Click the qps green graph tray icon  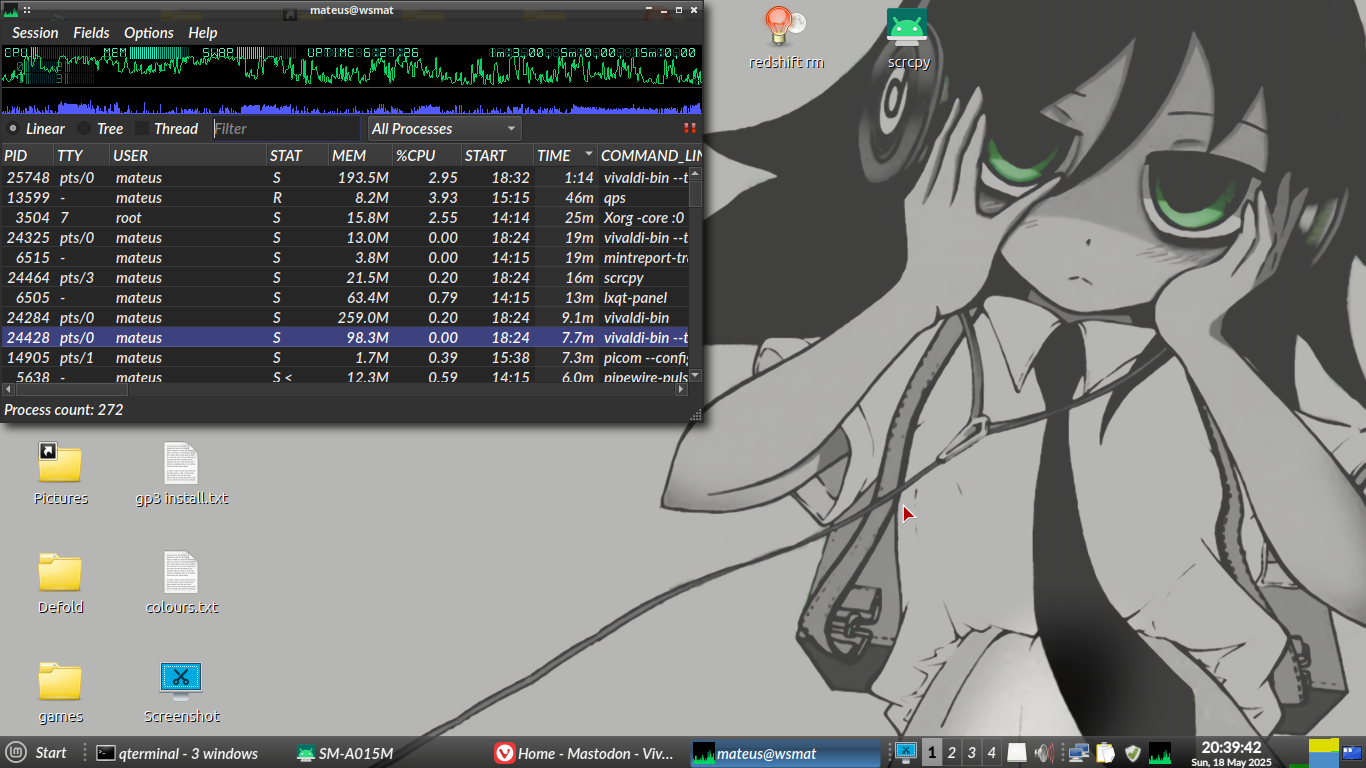[x=1160, y=753]
